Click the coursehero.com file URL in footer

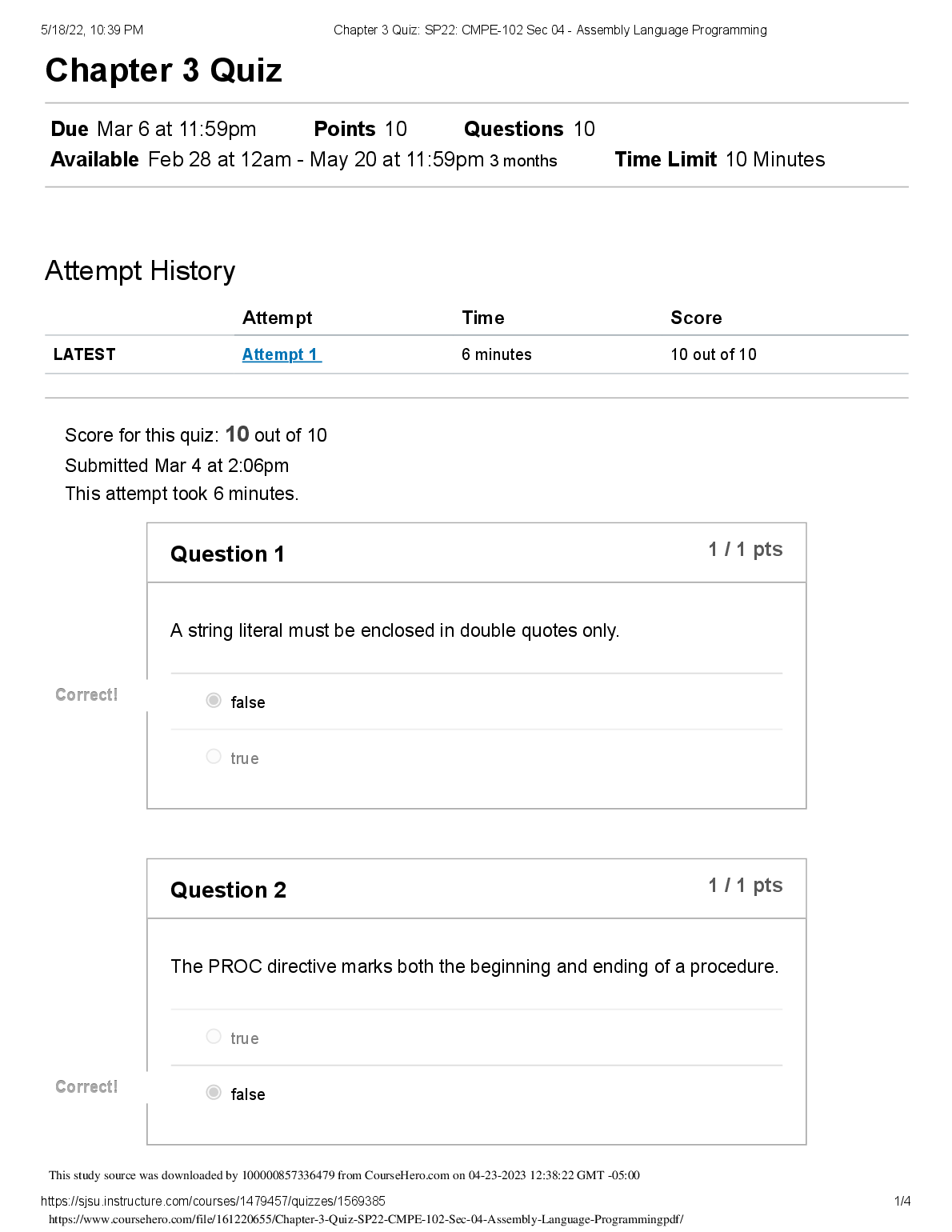(366, 1219)
